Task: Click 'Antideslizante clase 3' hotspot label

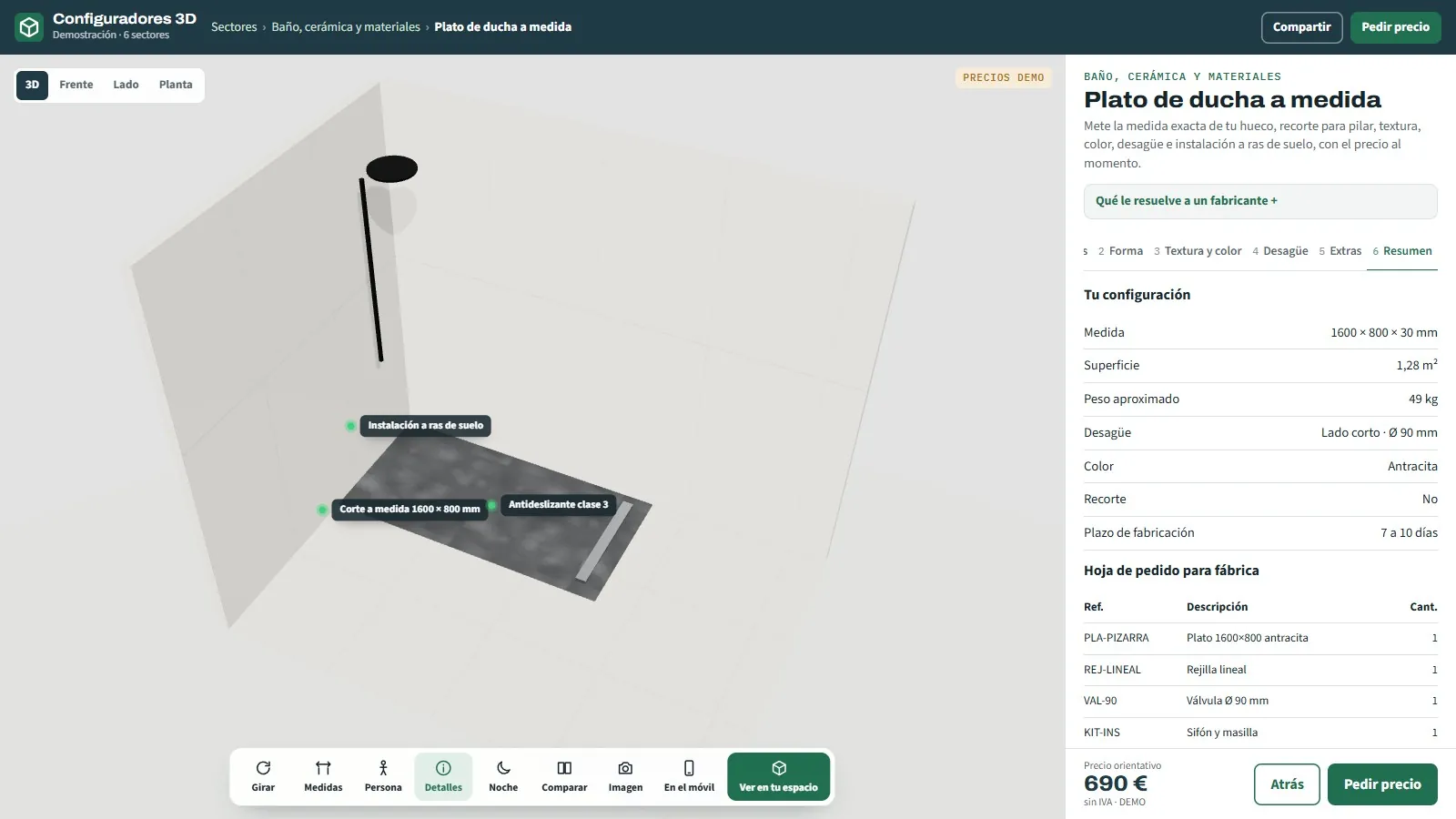Action: 558,504
